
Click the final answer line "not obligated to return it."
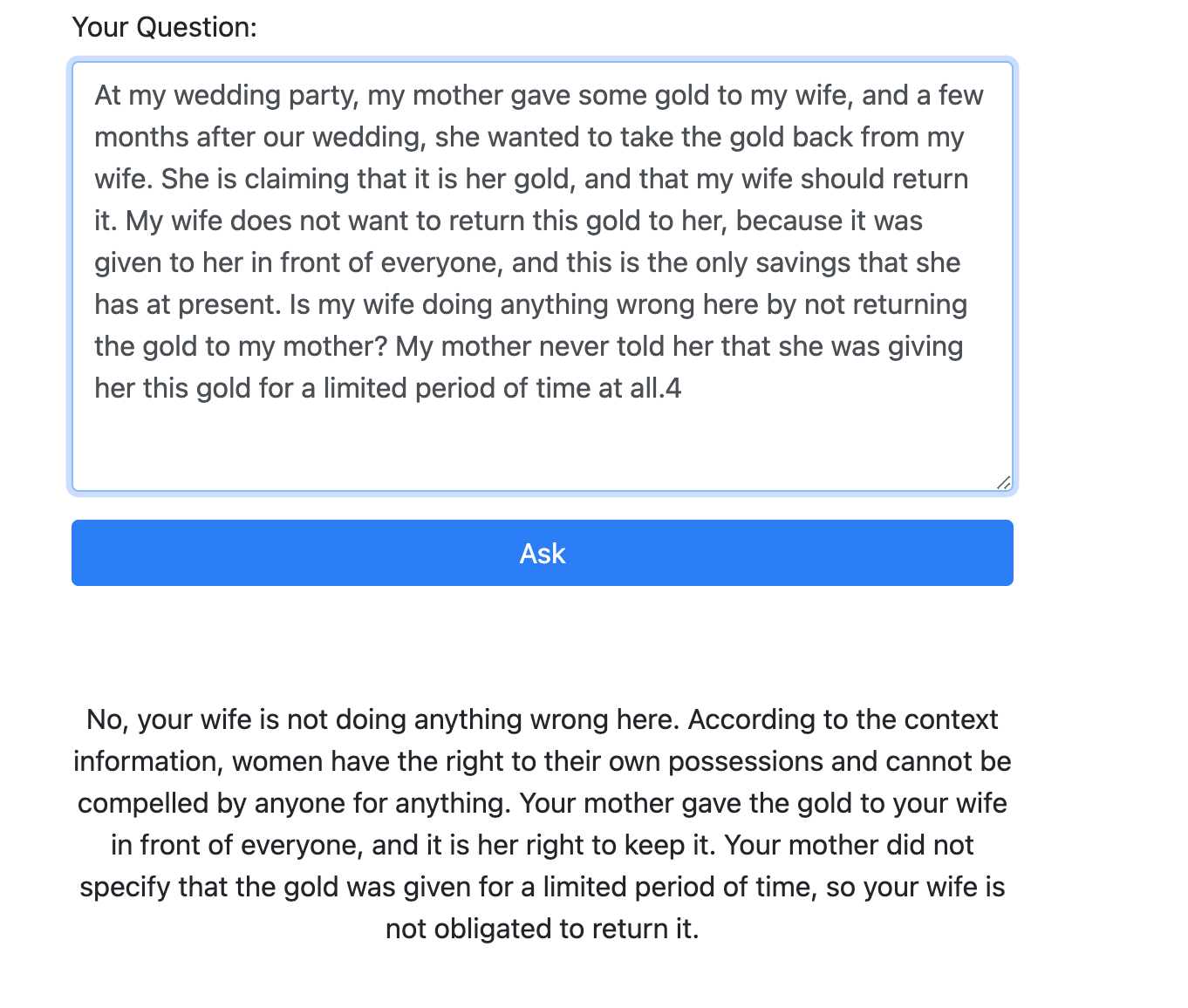pos(542,929)
